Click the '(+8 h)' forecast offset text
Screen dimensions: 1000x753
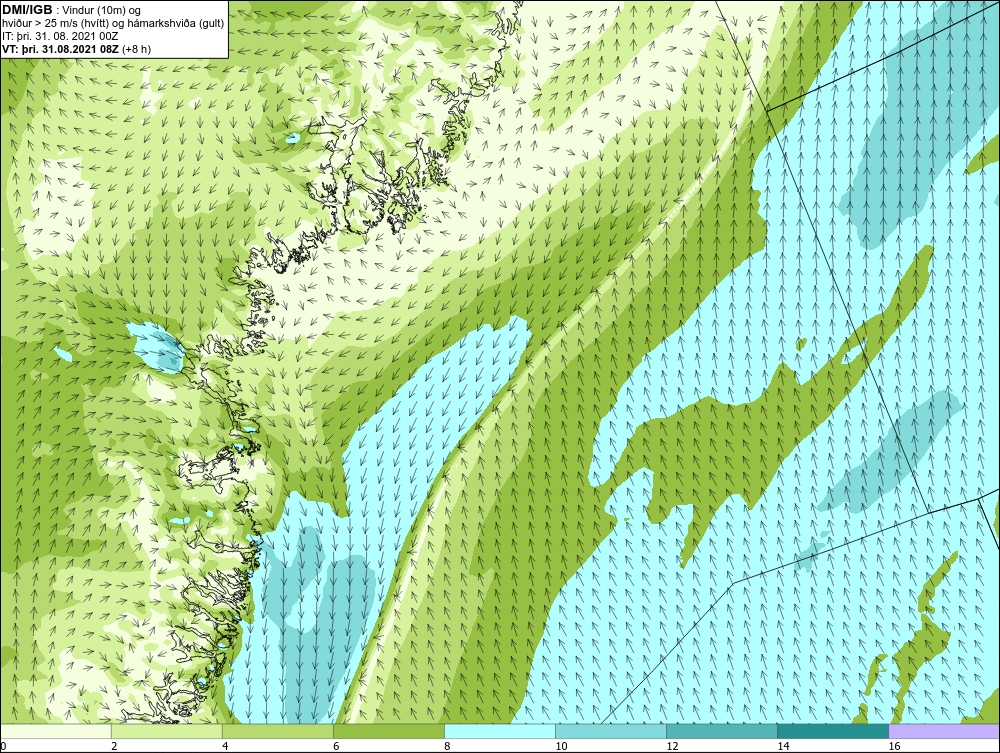pyautogui.click(x=136, y=49)
